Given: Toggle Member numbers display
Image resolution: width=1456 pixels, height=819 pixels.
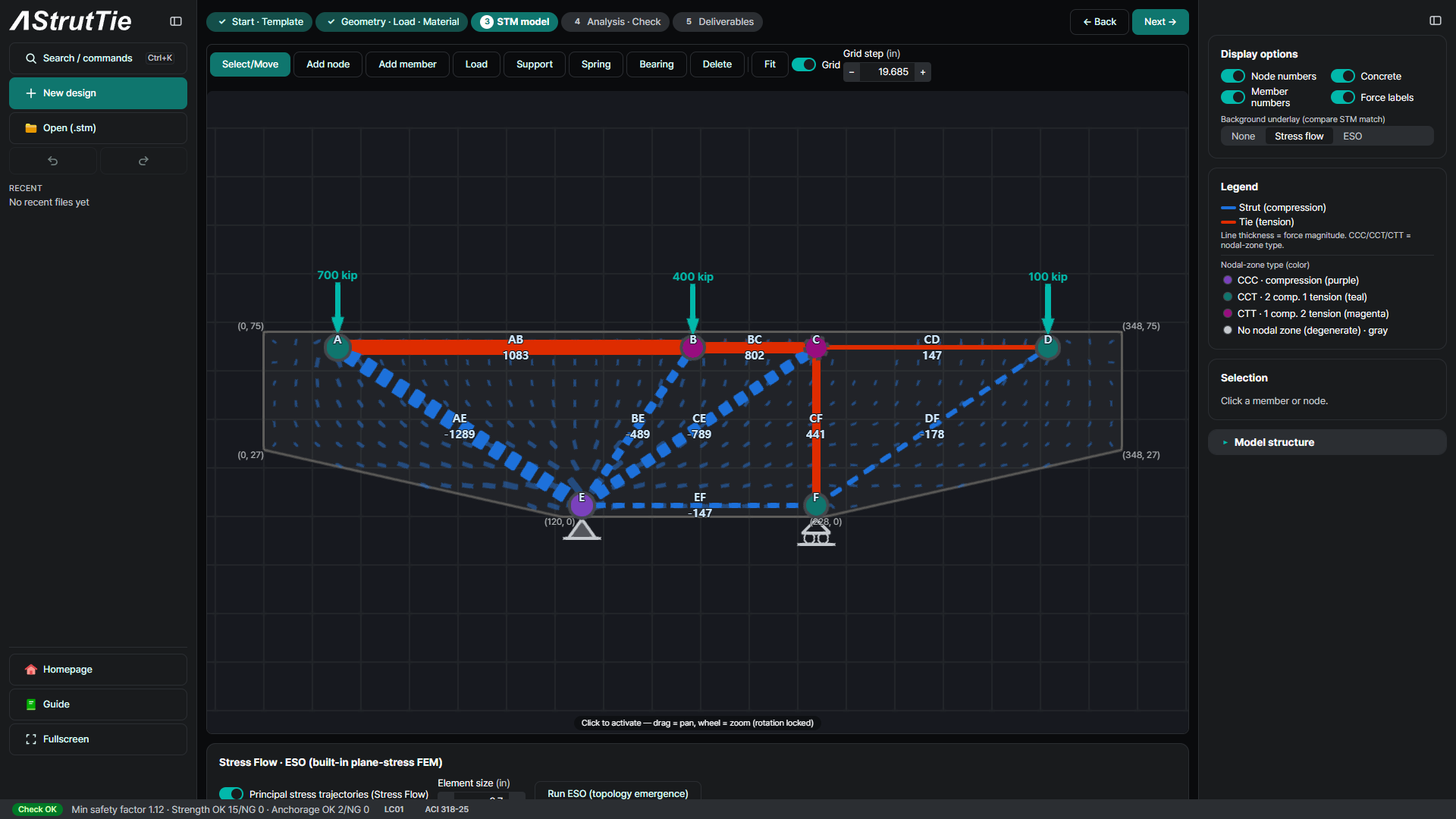Looking at the screenshot, I should (1233, 97).
